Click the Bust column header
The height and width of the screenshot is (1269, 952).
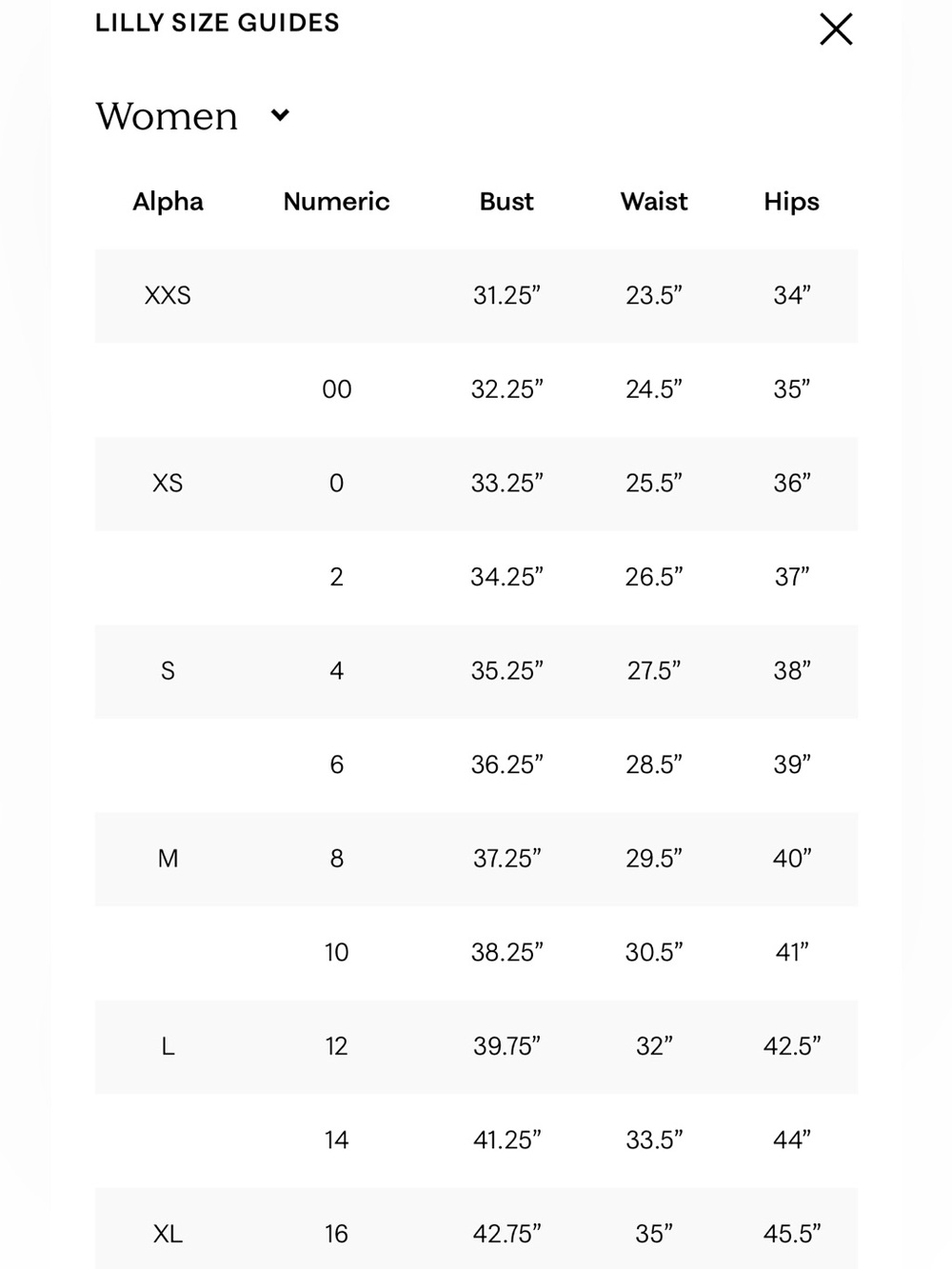506,201
